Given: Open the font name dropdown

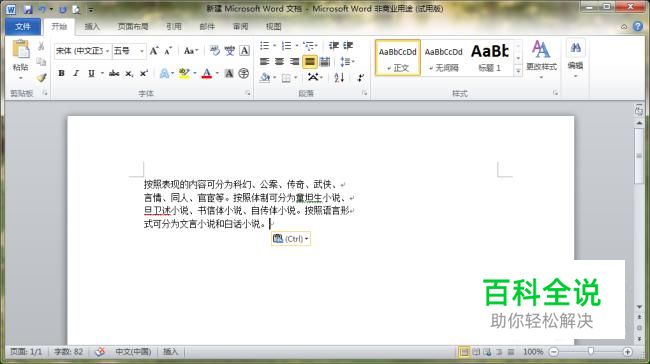Looking at the screenshot, I should click(x=107, y=51).
